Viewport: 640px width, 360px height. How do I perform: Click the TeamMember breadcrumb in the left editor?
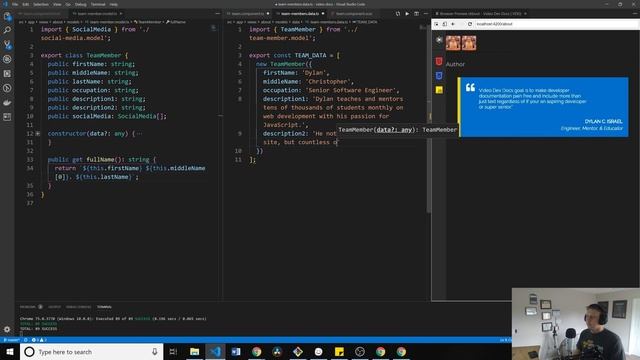(149, 22)
